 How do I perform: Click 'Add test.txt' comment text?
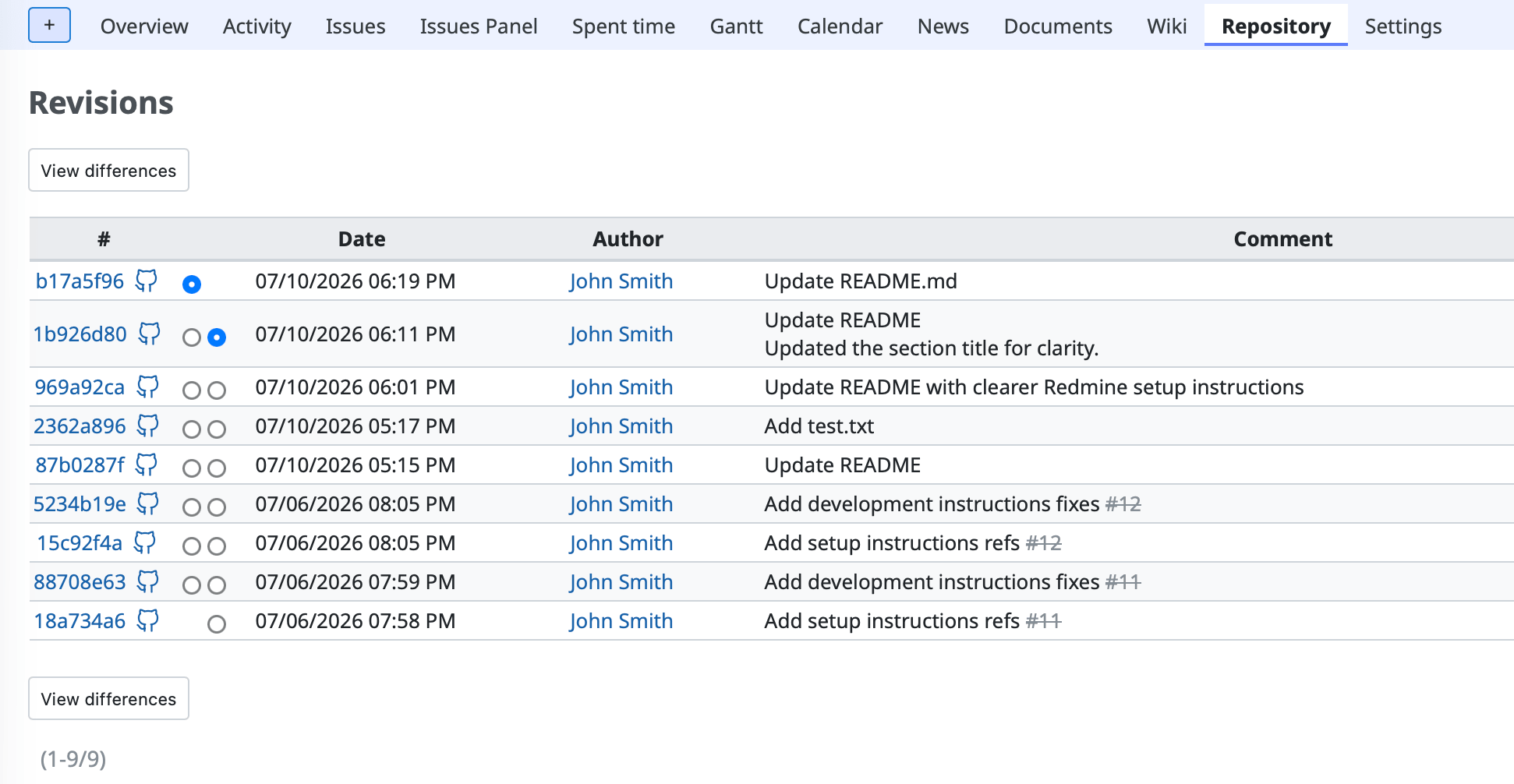[819, 426]
